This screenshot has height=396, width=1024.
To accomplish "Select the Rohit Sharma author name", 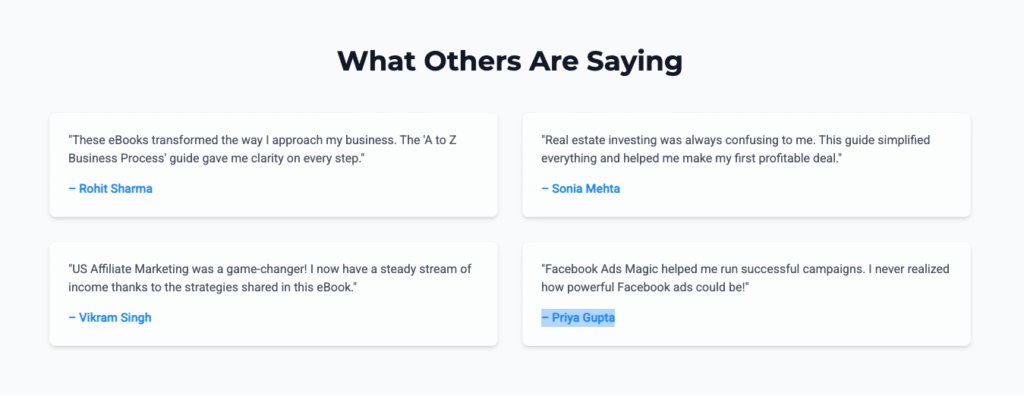I will click(110, 189).
